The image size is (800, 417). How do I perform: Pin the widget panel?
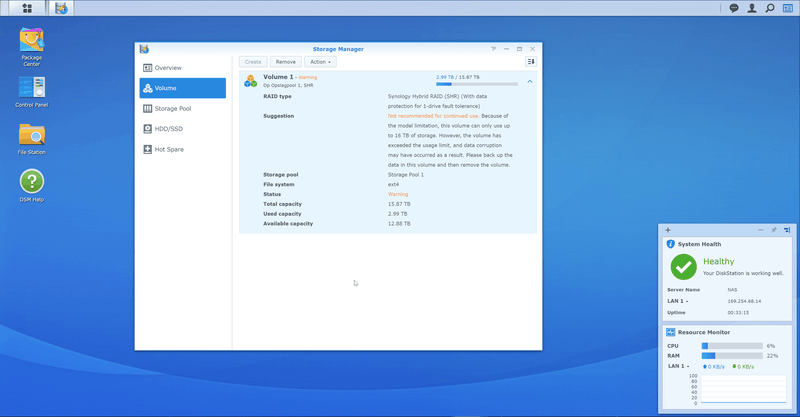tap(773, 230)
